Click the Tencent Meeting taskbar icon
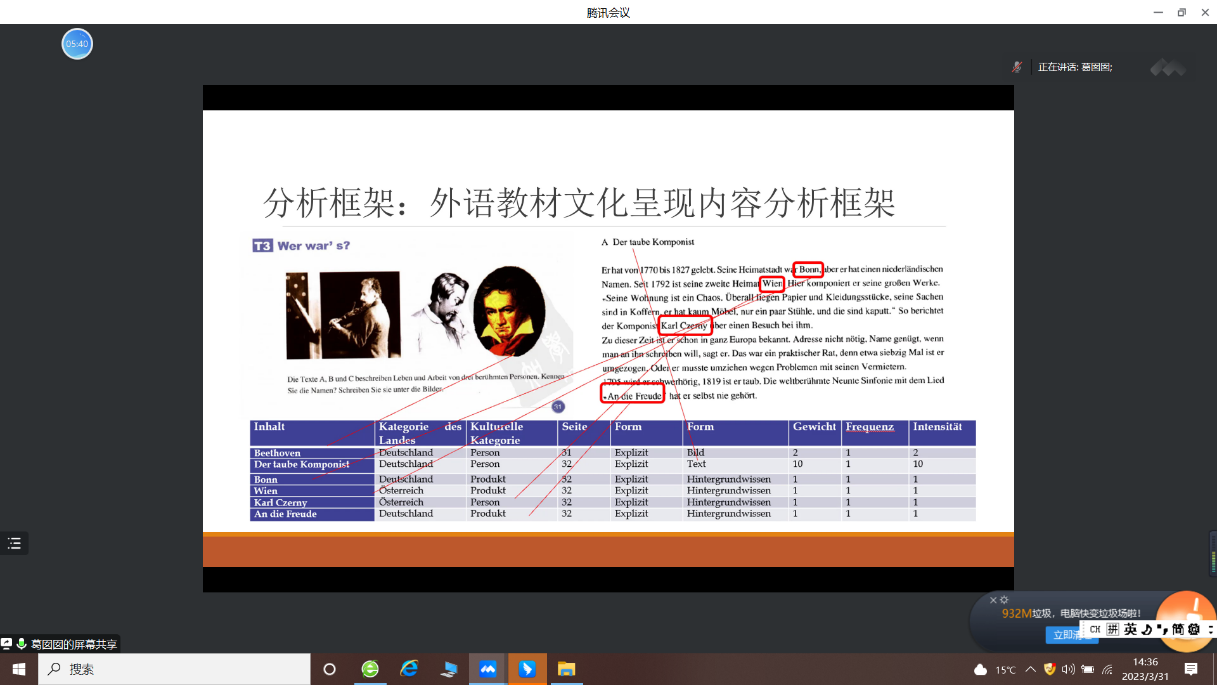 (488, 669)
